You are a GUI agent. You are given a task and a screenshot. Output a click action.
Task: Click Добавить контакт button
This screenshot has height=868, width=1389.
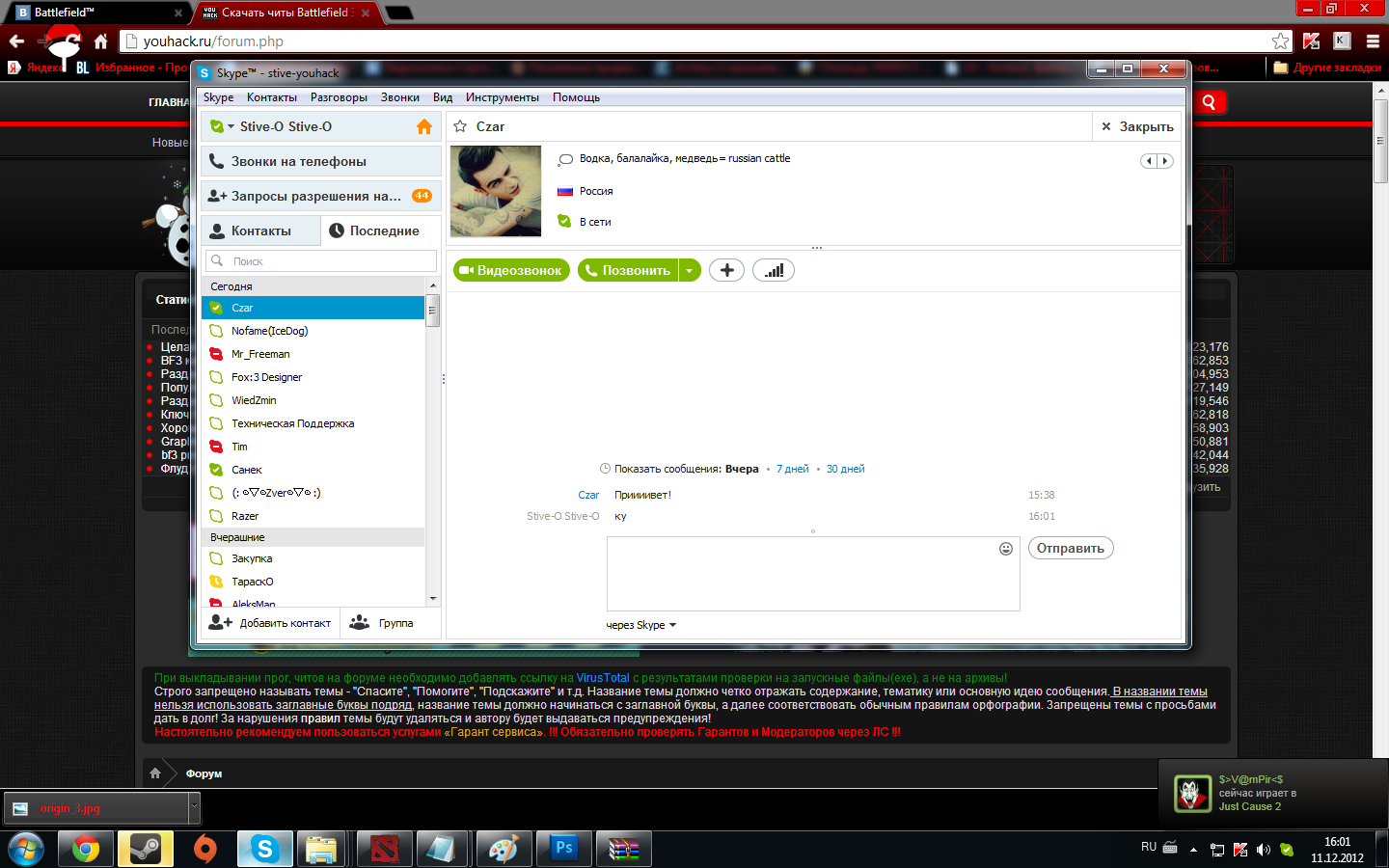[x=270, y=623]
